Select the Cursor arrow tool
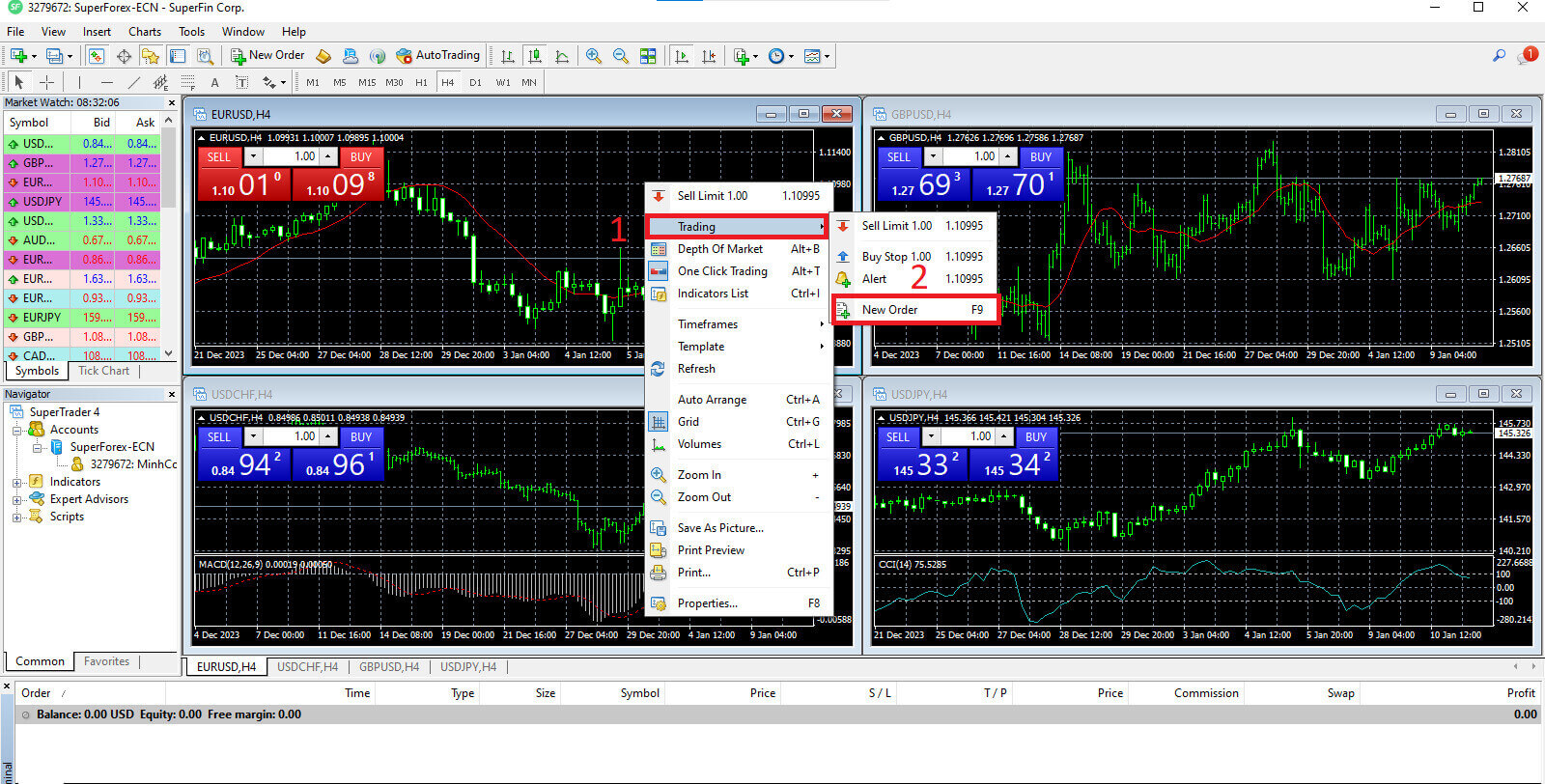The image size is (1545, 784). (18, 82)
